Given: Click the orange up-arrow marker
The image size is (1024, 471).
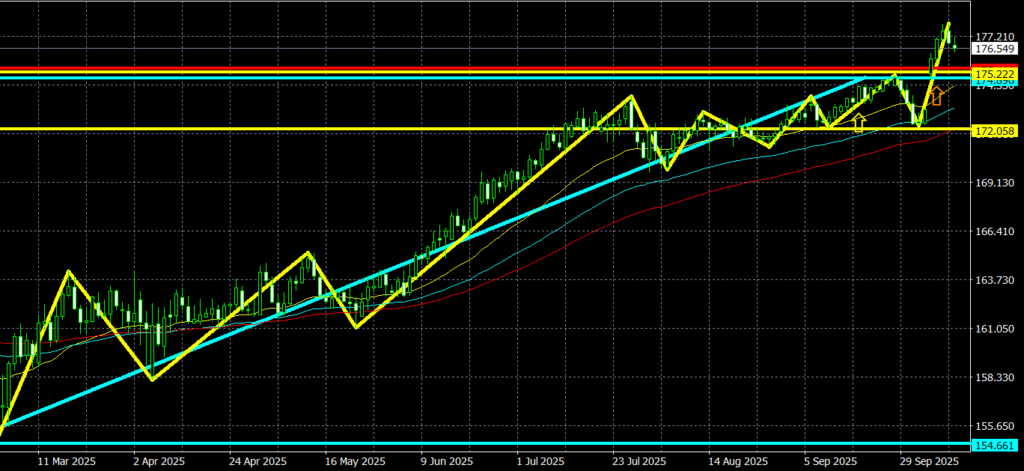Looking at the screenshot, I should coord(938,97).
